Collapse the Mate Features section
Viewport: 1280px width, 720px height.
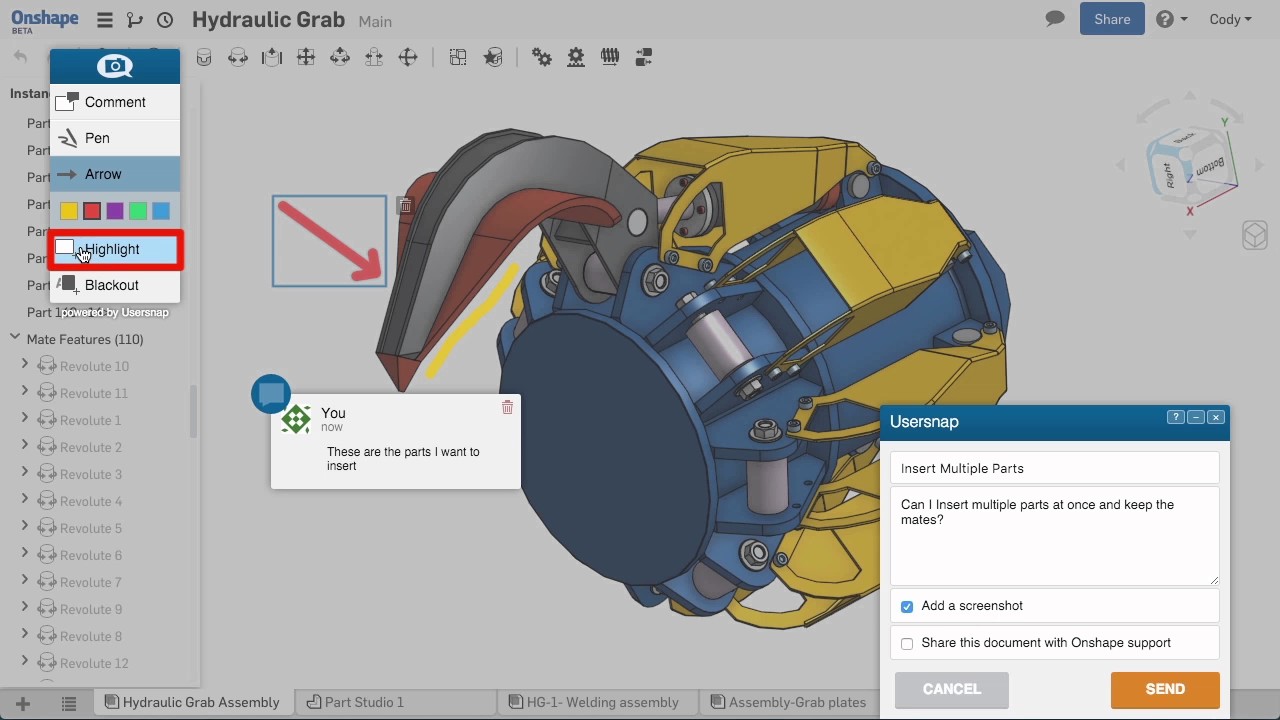15,338
